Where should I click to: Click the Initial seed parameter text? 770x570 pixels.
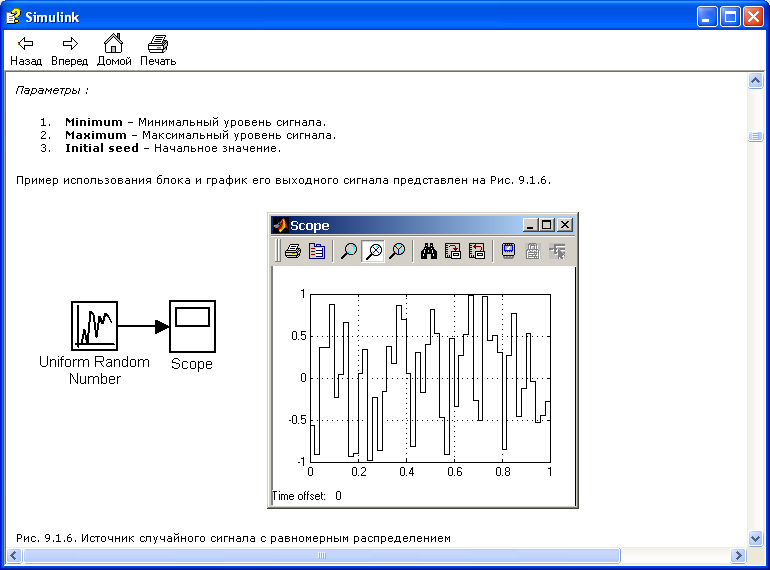[x=102, y=148]
